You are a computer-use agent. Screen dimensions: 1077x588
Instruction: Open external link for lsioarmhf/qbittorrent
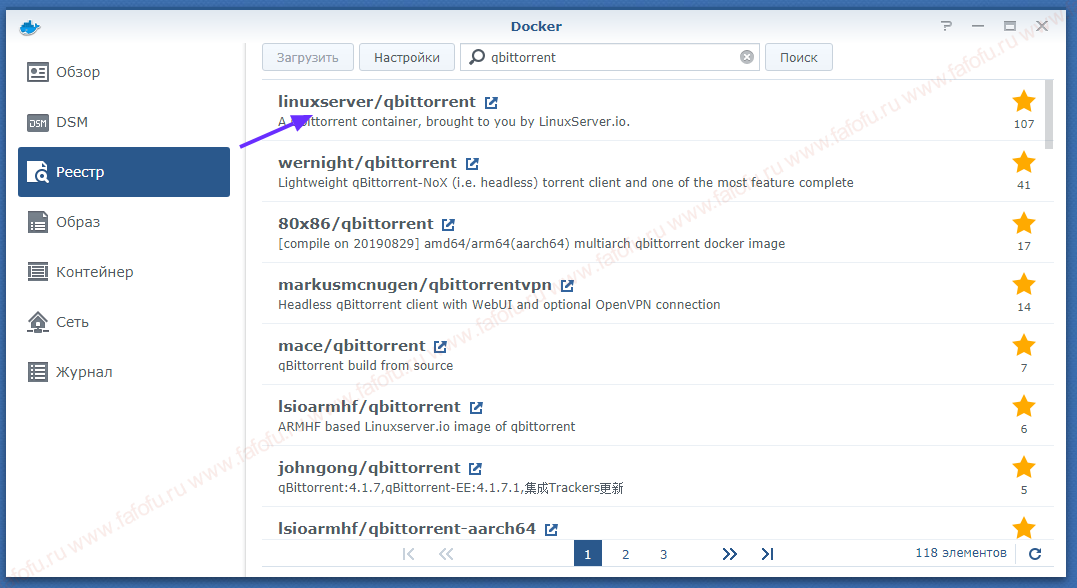click(476, 407)
